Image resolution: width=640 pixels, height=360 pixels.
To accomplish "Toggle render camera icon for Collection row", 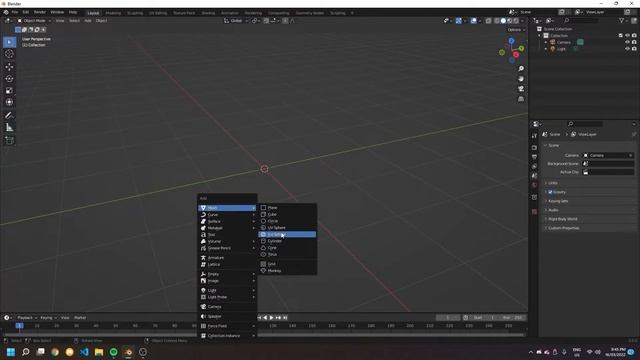I will [634, 36].
